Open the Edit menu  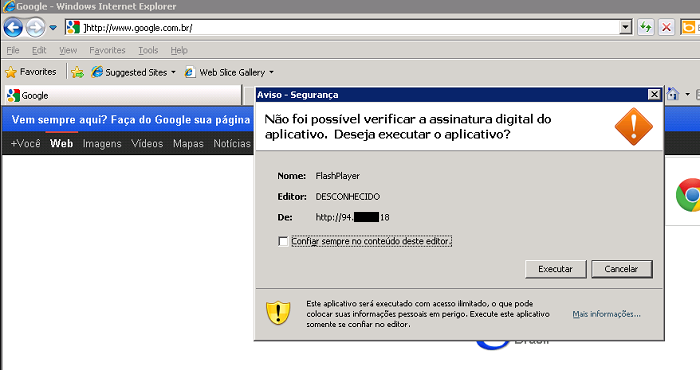point(39,50)
